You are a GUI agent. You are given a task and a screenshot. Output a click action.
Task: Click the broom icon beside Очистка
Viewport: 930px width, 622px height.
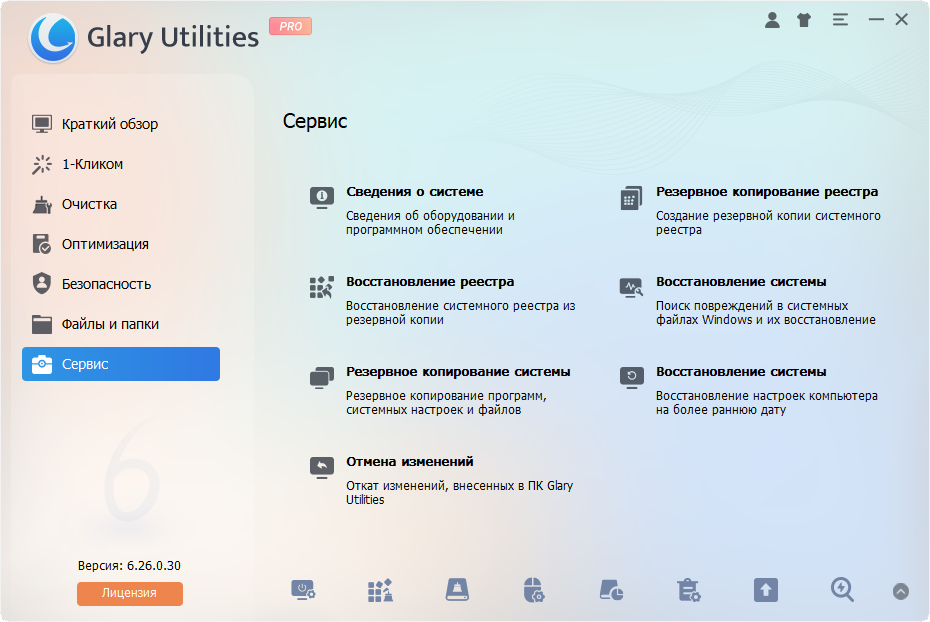(42, 204)
